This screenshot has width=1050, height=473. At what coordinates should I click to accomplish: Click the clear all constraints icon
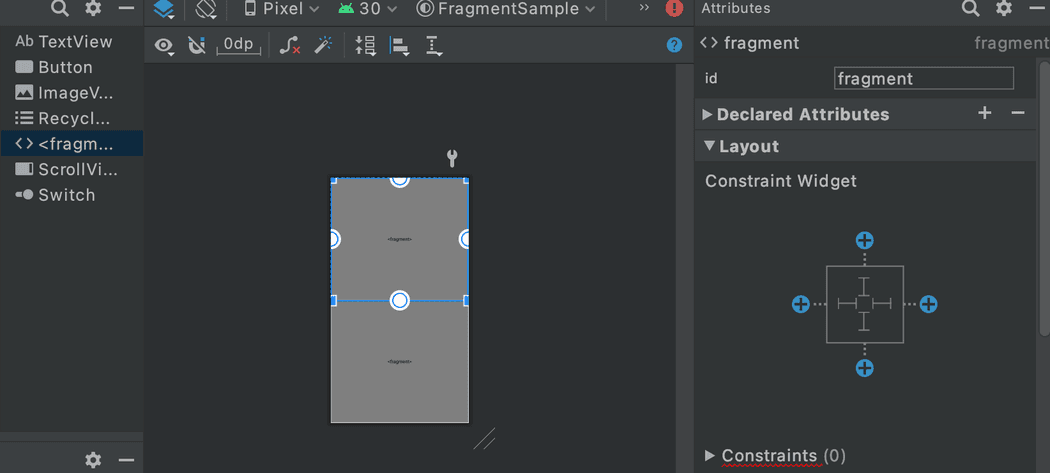click(x=289, y=46)
